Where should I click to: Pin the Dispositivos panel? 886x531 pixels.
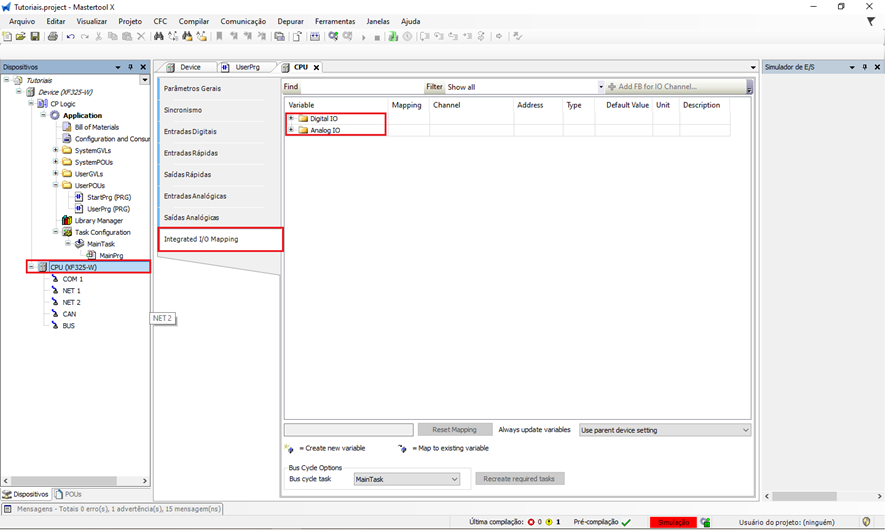[130, 67]
